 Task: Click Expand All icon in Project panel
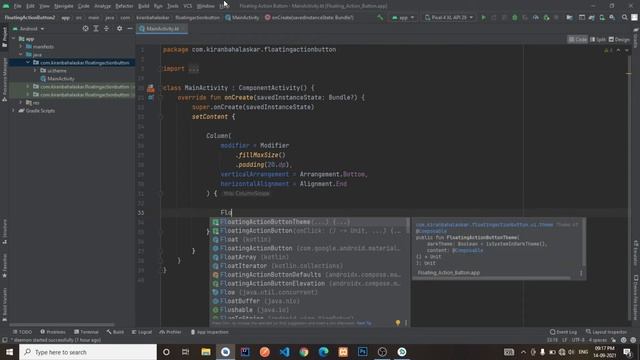coord(96,29)
